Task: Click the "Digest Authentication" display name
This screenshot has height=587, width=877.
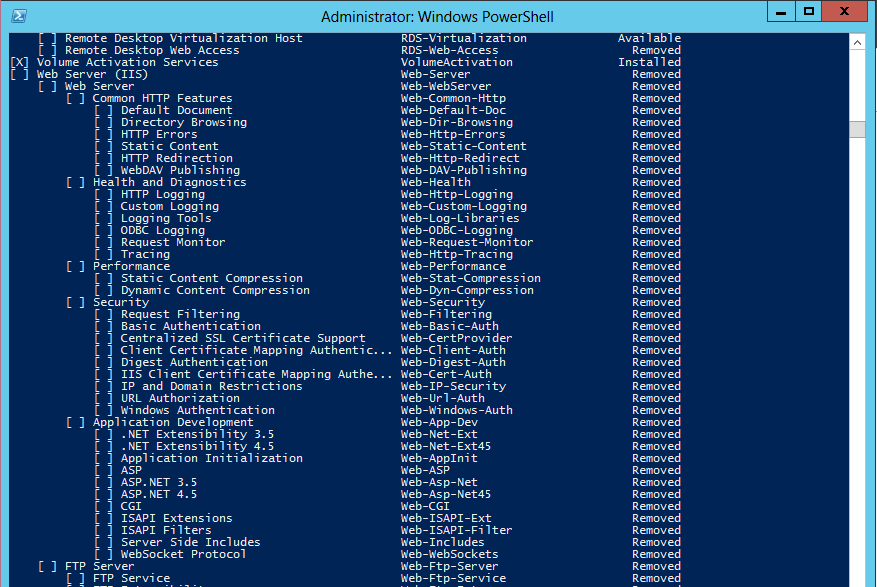Action: point(195,363)
